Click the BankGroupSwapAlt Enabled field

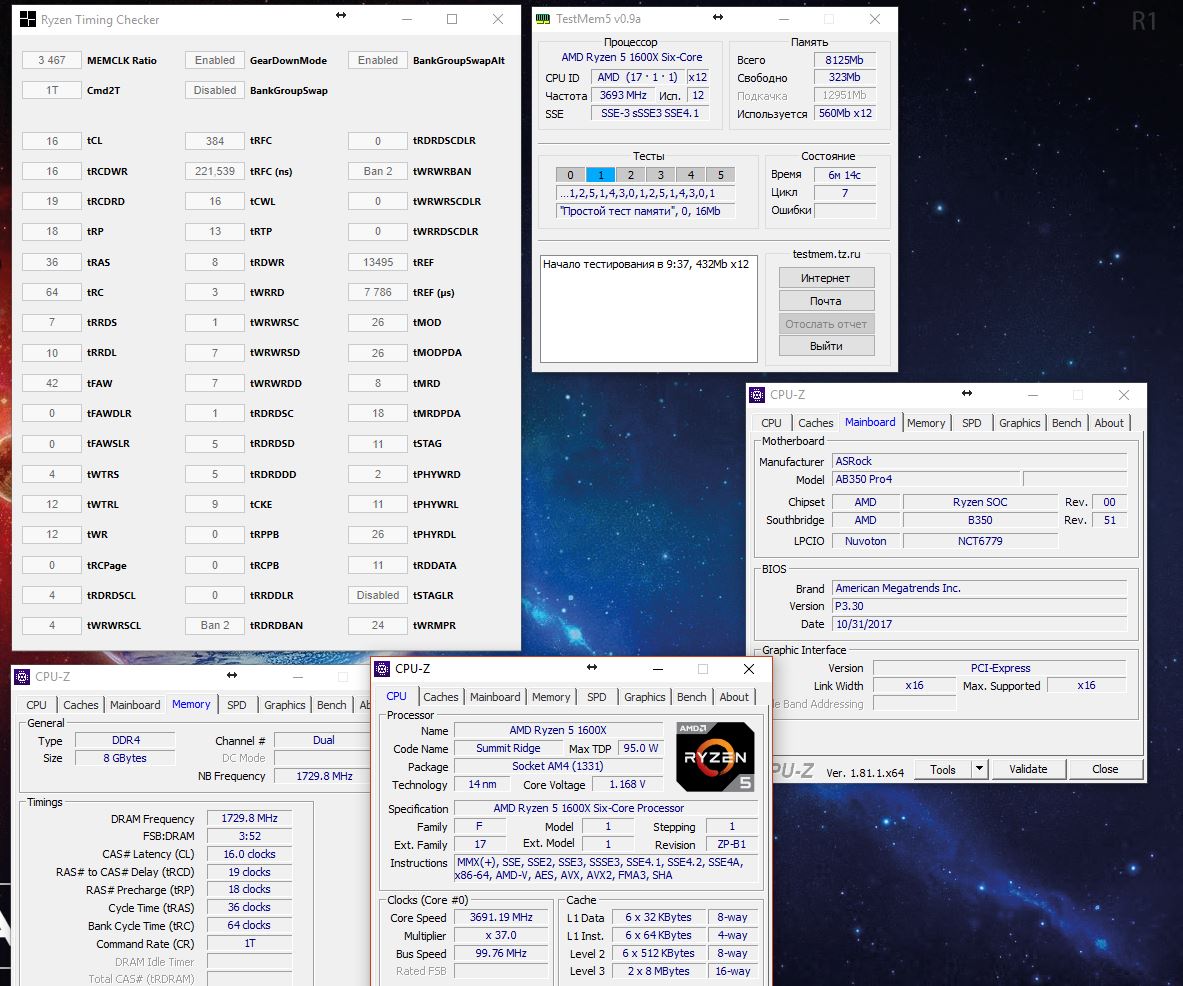(378, 60)
